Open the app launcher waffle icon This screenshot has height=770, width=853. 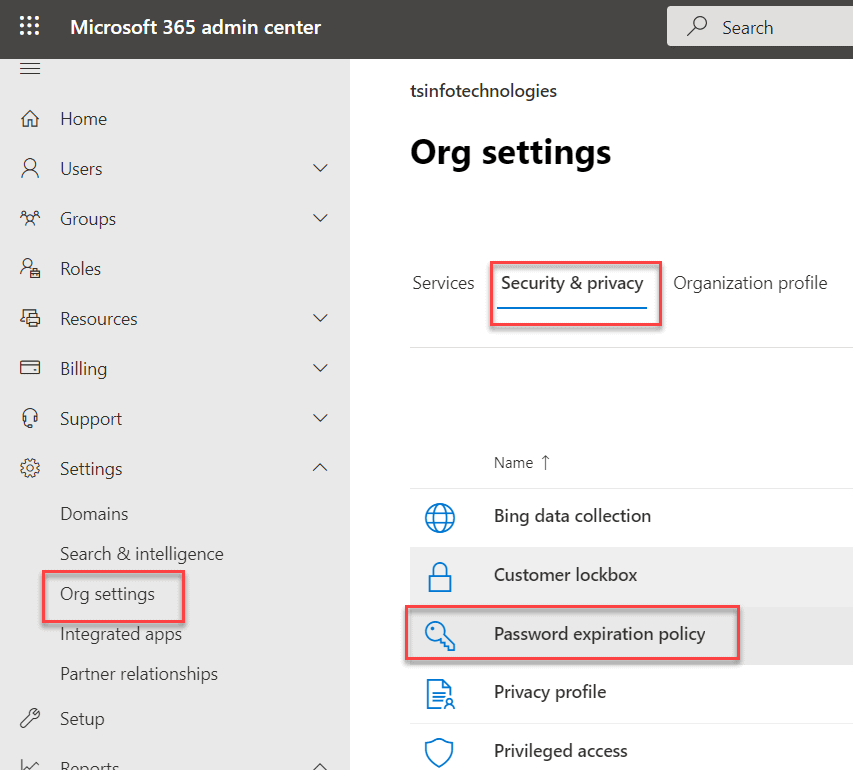(29, 26)
